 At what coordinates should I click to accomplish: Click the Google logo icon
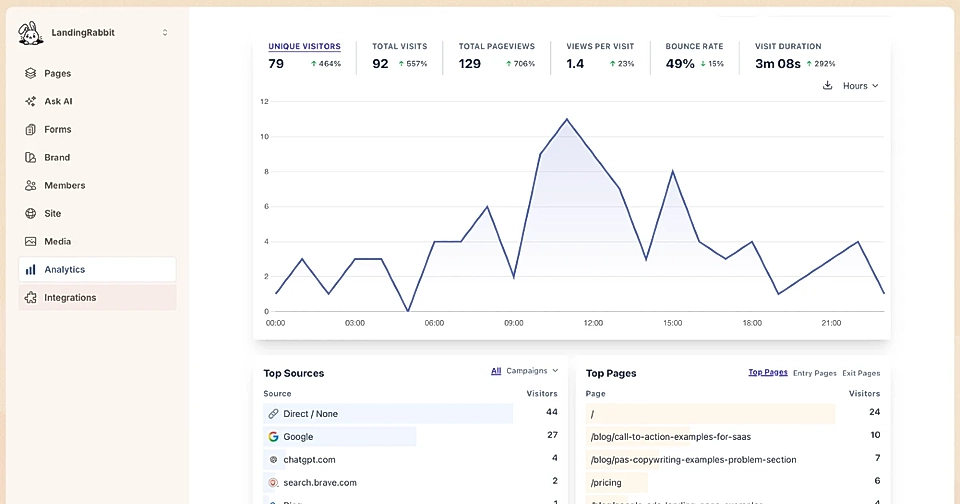[273, 437]
